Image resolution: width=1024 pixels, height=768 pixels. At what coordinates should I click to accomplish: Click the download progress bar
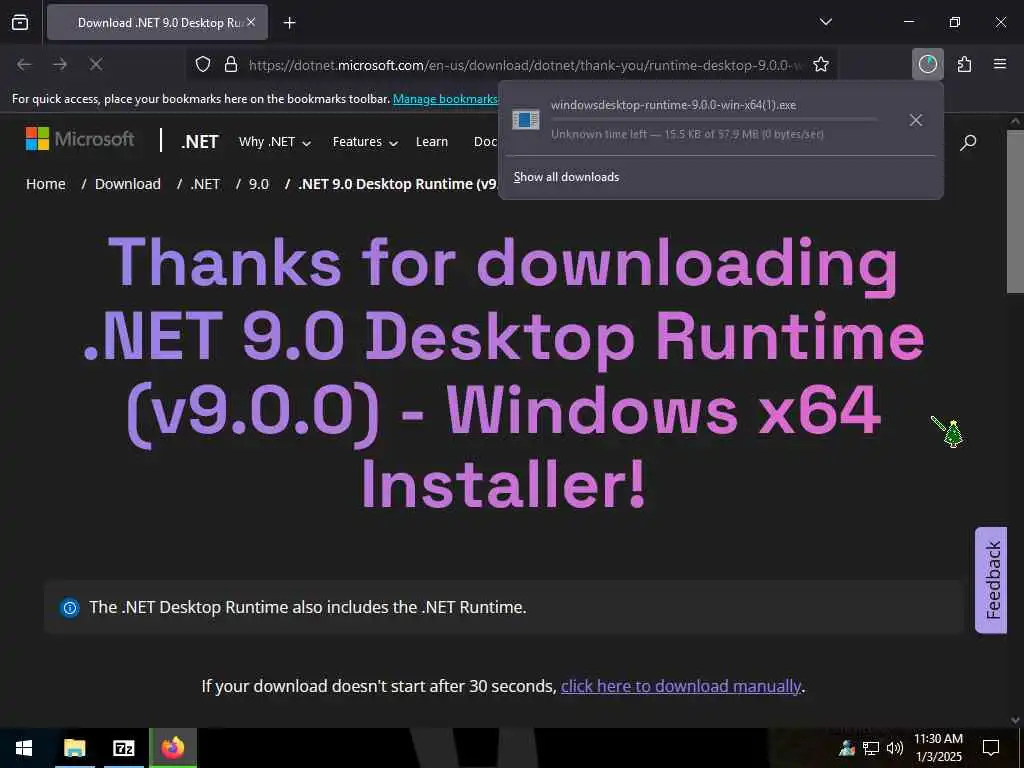[714, 120]
